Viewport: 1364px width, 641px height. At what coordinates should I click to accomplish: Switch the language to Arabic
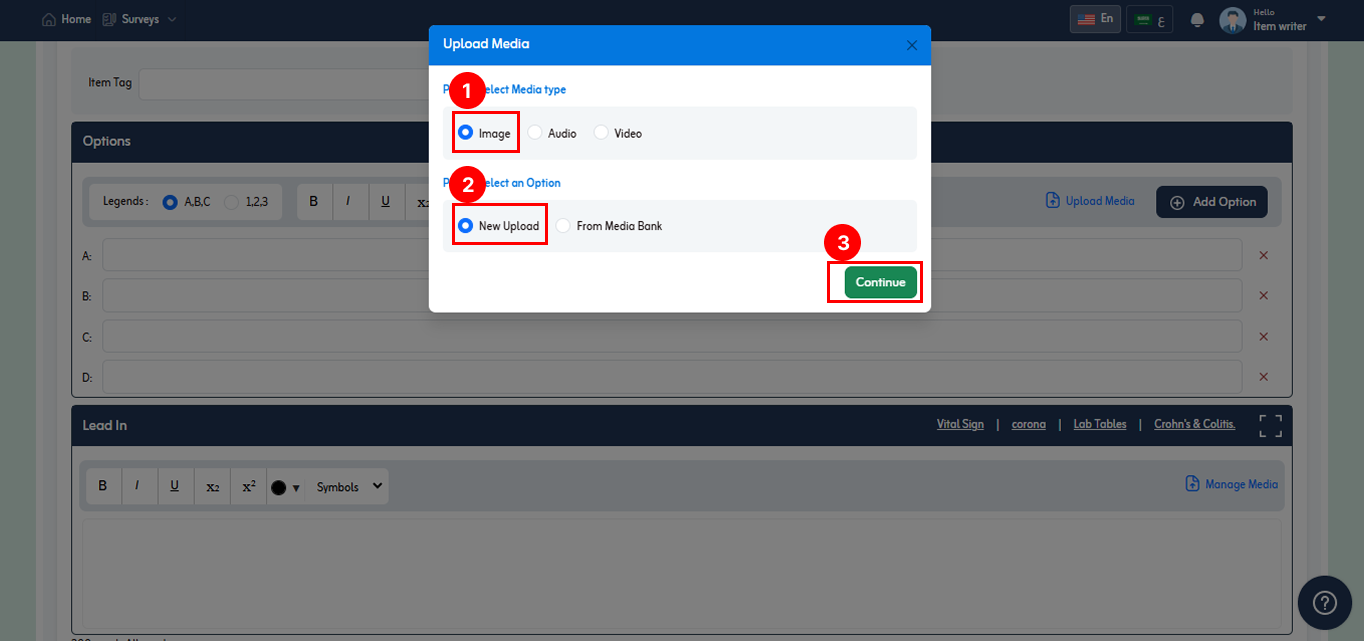1150,19
